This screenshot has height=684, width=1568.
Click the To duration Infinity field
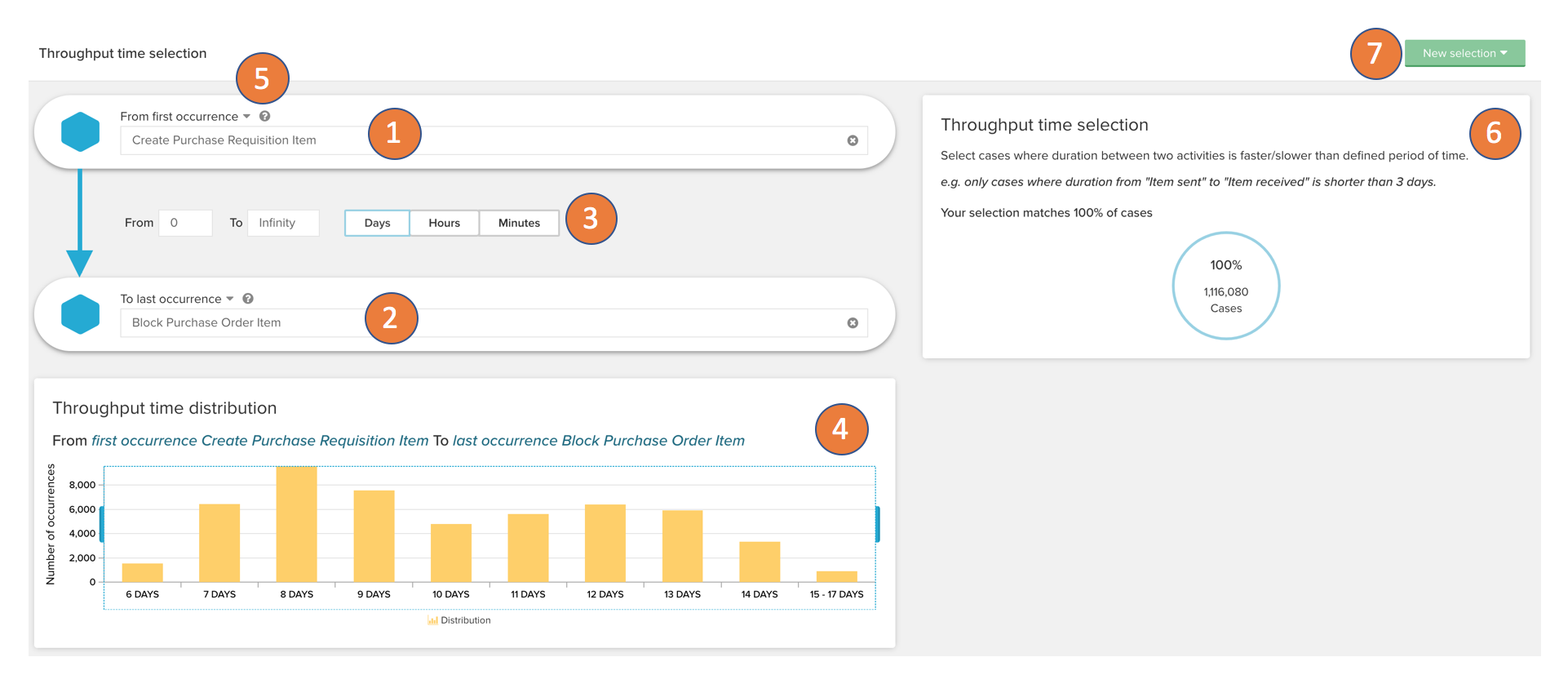(x=282, y=223)
